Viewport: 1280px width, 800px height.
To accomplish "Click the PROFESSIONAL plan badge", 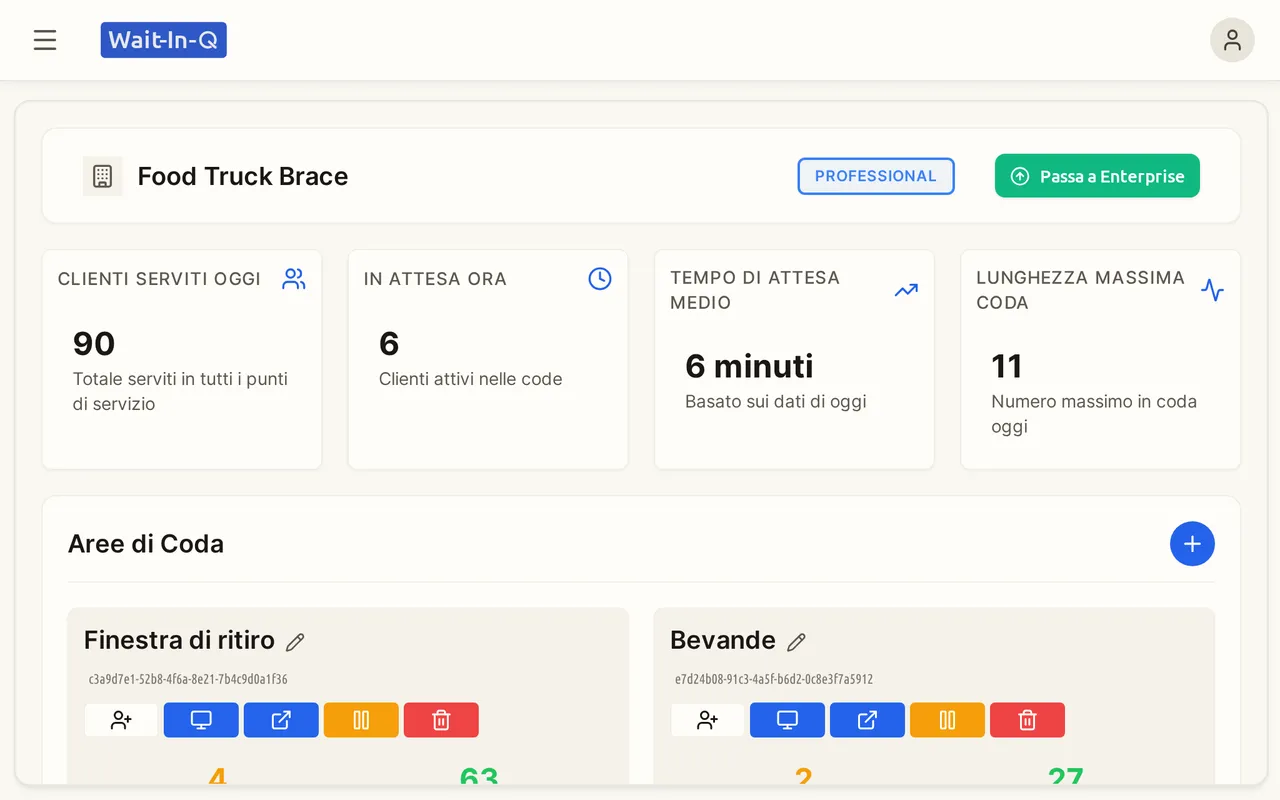I will tap(876, 176).
